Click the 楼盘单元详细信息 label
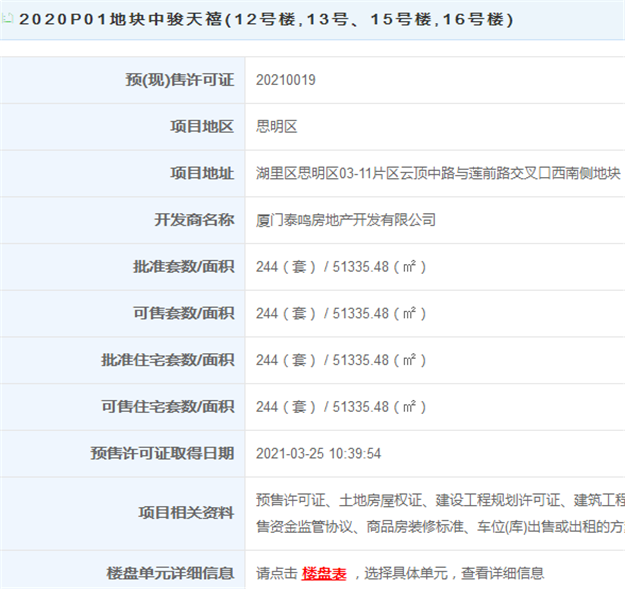Screen dimensions: 625x589 coord(170,573)
